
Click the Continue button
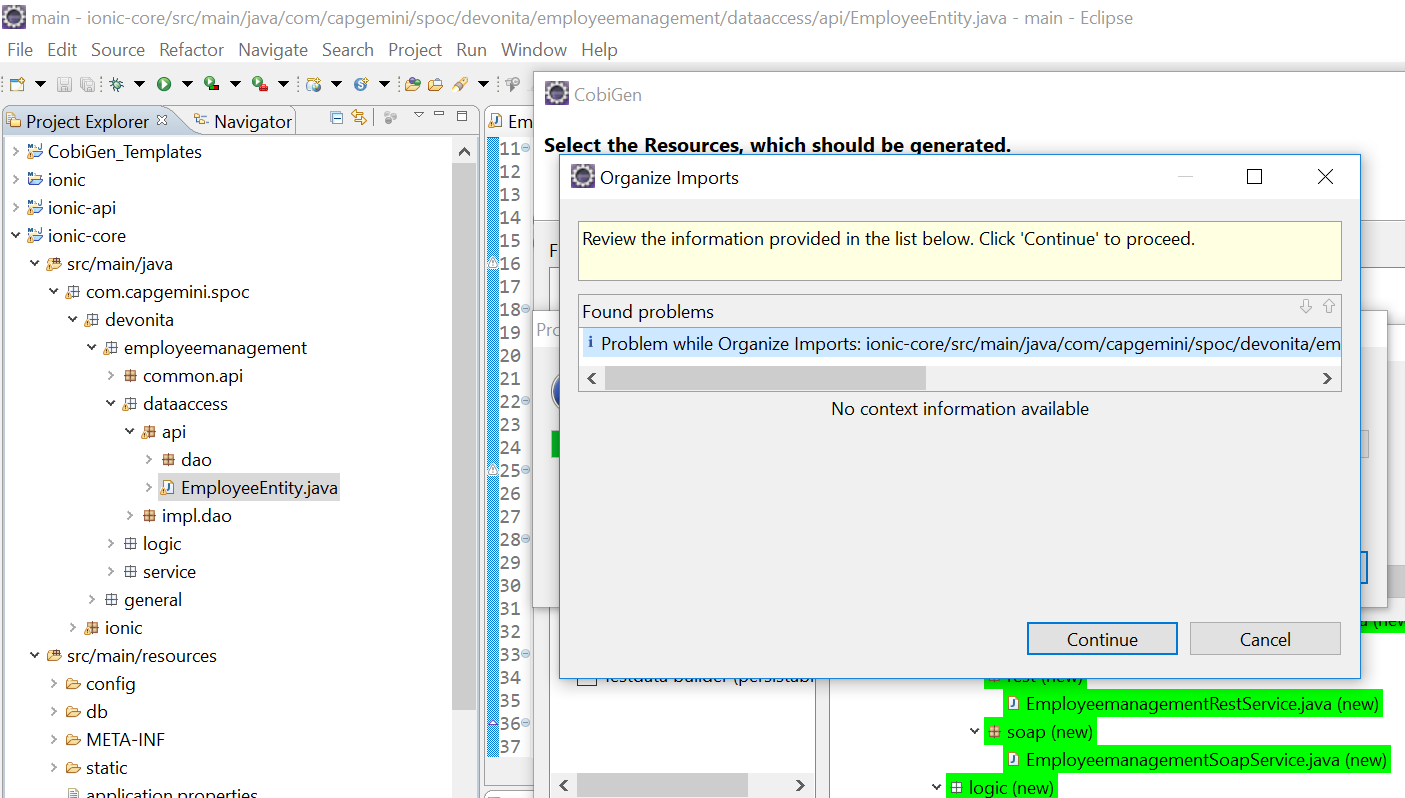pyautogui.click(x=1102, y=640)
